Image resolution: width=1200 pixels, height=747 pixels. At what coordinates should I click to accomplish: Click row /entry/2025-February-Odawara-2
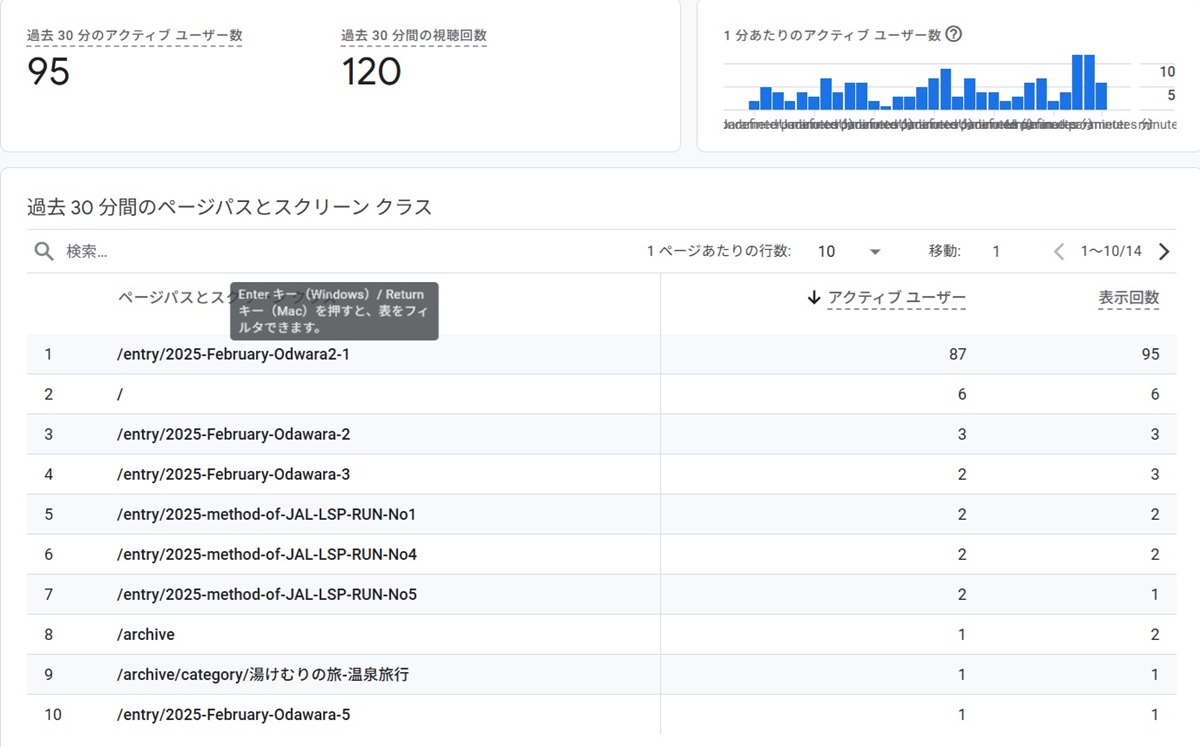click(x=601, y=435)
